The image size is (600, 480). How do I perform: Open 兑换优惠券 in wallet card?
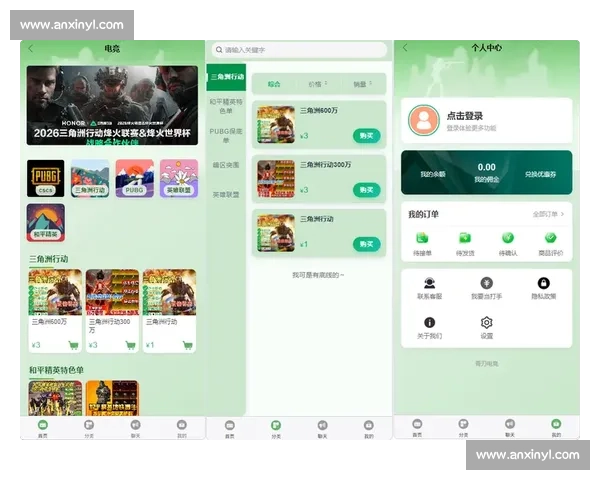[x=540, y=174]
